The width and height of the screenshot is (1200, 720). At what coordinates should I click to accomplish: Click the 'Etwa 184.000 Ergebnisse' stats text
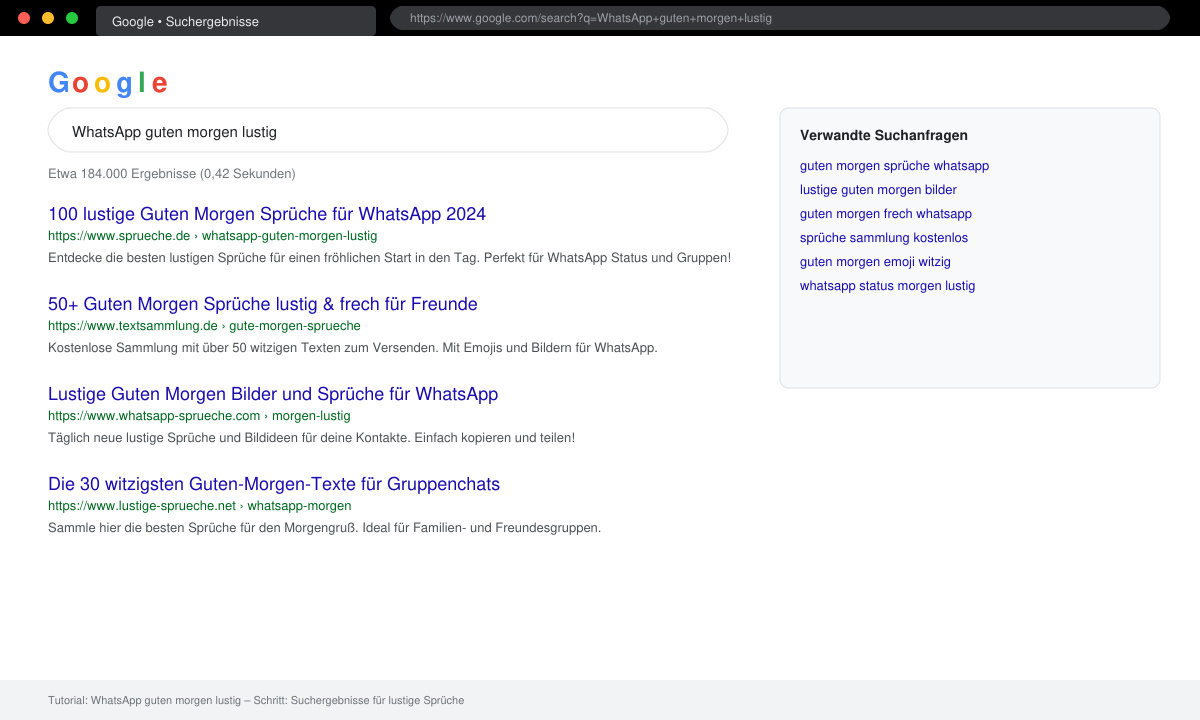(172, 174)
